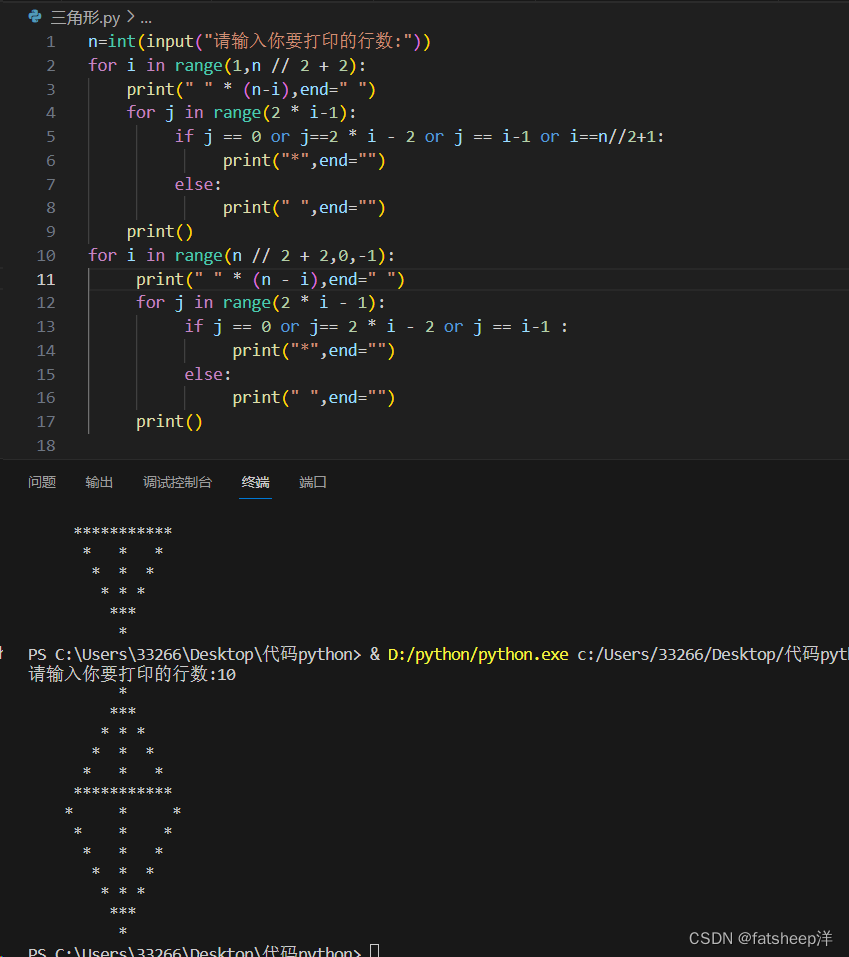Click the line 'for i in range(n // 2 + 2,0,-1):'
Screen dimensions: 849x957
click(x=242, y=255)
